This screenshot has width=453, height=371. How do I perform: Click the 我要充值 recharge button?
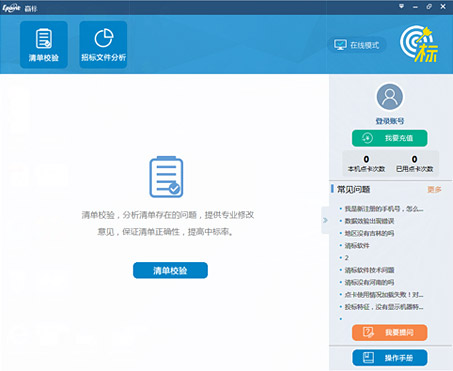tap(390, 138)
